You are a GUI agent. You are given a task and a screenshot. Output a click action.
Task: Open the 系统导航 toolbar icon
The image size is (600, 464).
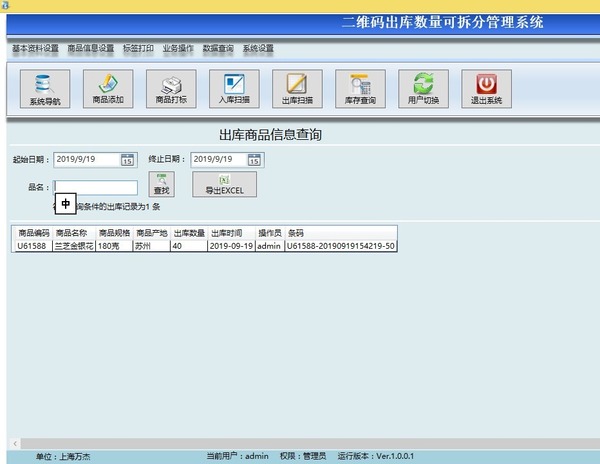45,89
